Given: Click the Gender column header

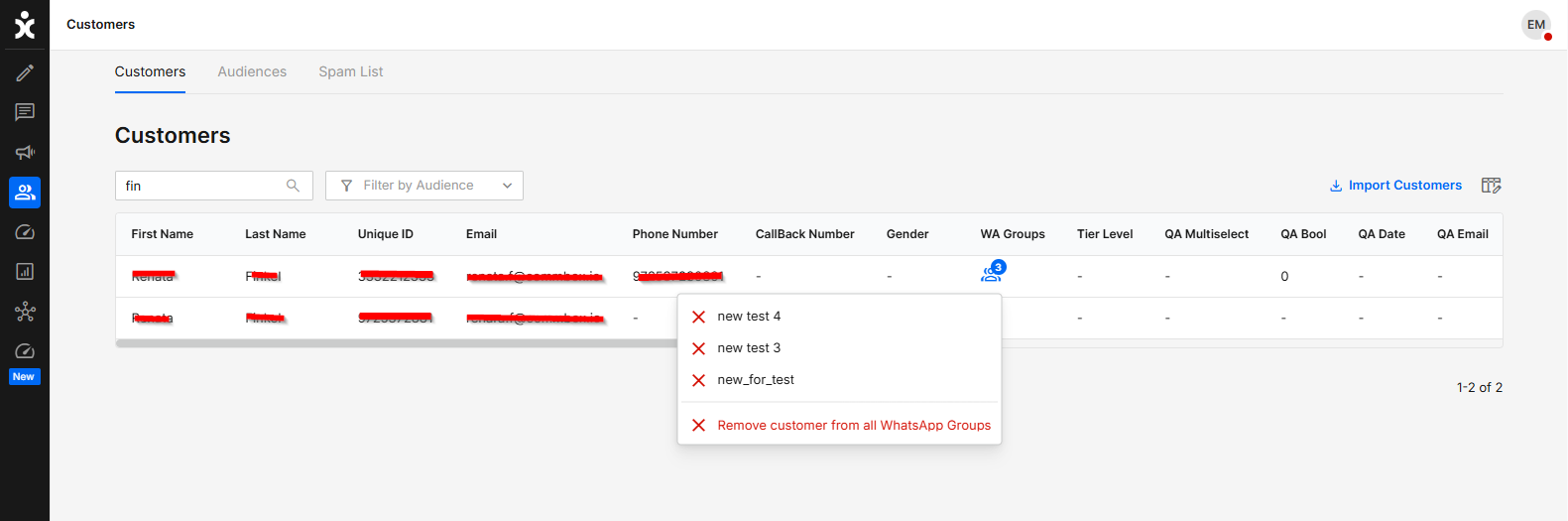Looking at the screenshot, I should pyautogui.click(x=907, y=234).
